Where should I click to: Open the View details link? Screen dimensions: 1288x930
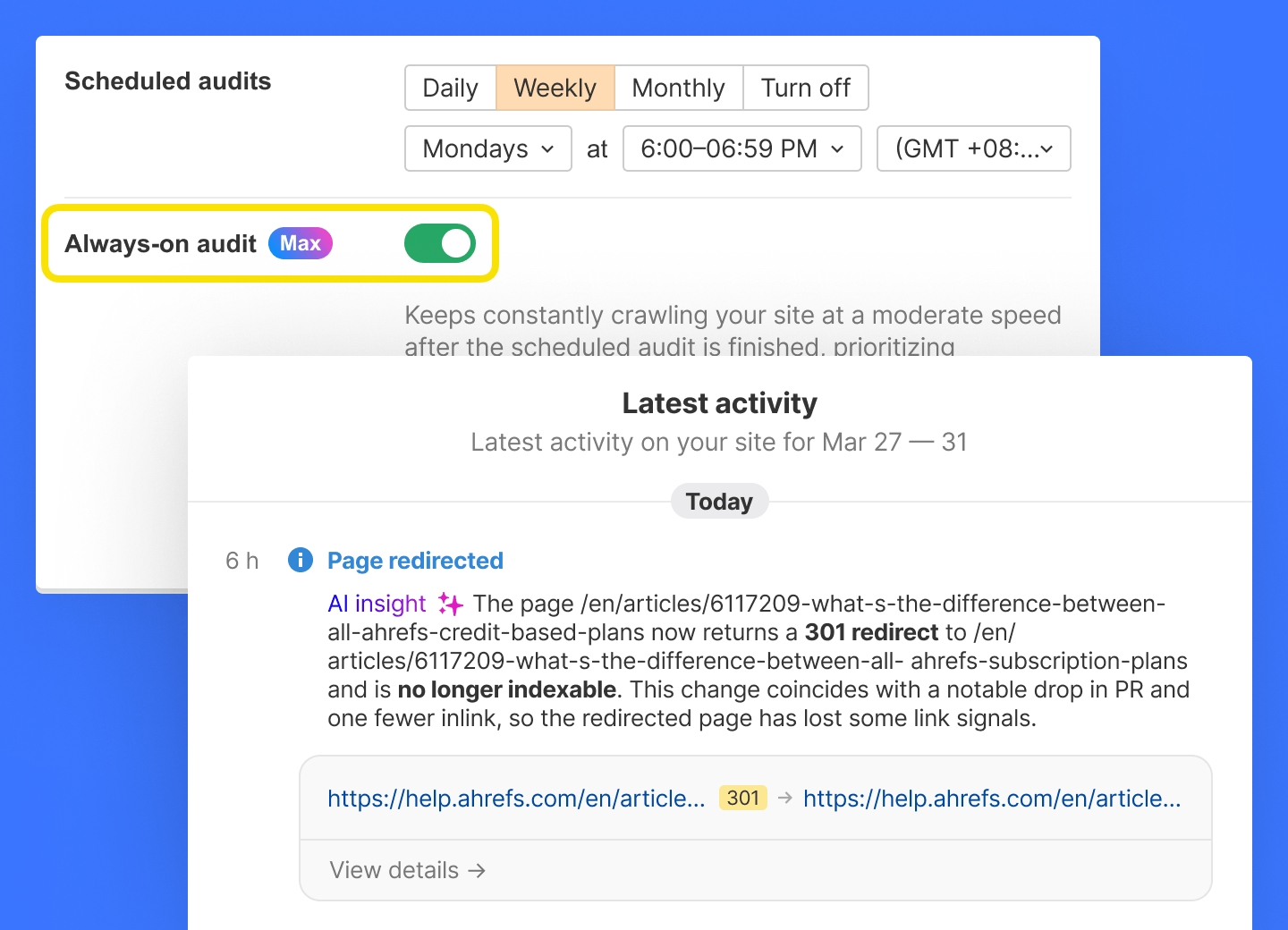pos(394,870)
